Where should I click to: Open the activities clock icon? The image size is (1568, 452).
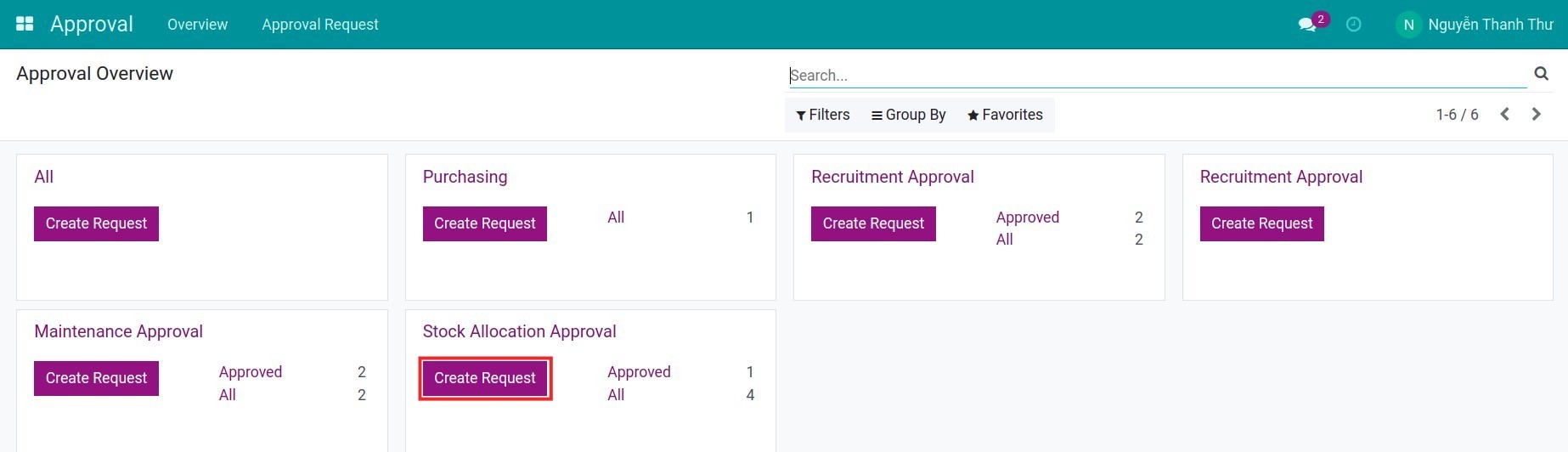pyautogui.click(x=1354, y=25)
